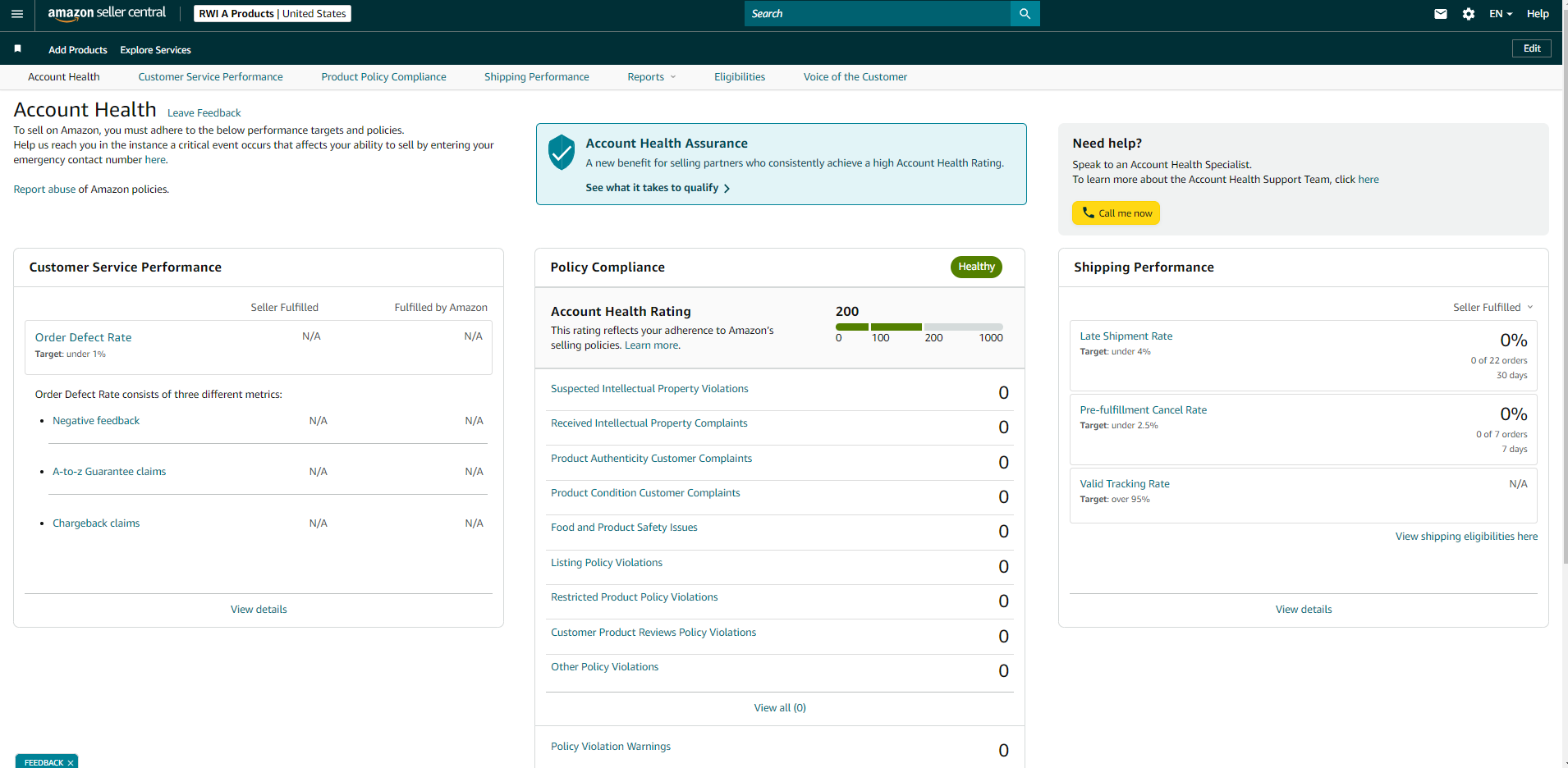
Task: Open the RWI A Products marketplace switcher
Action: [x=273, y=14]
